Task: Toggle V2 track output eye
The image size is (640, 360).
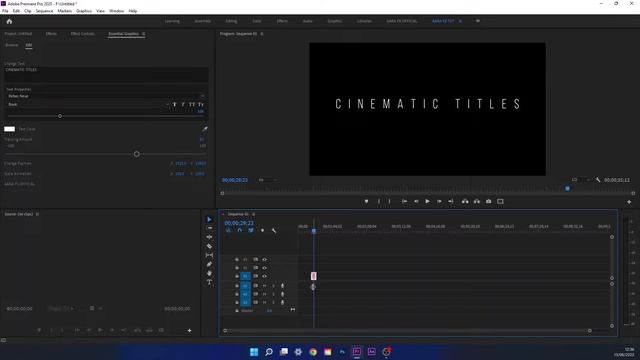Action: click(264, 268)
